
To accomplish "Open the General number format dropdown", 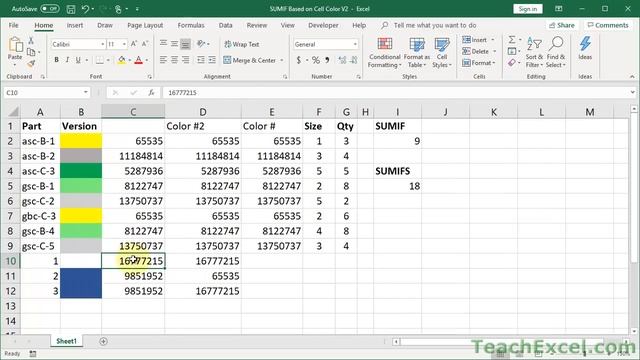I will tap(355, 44).
